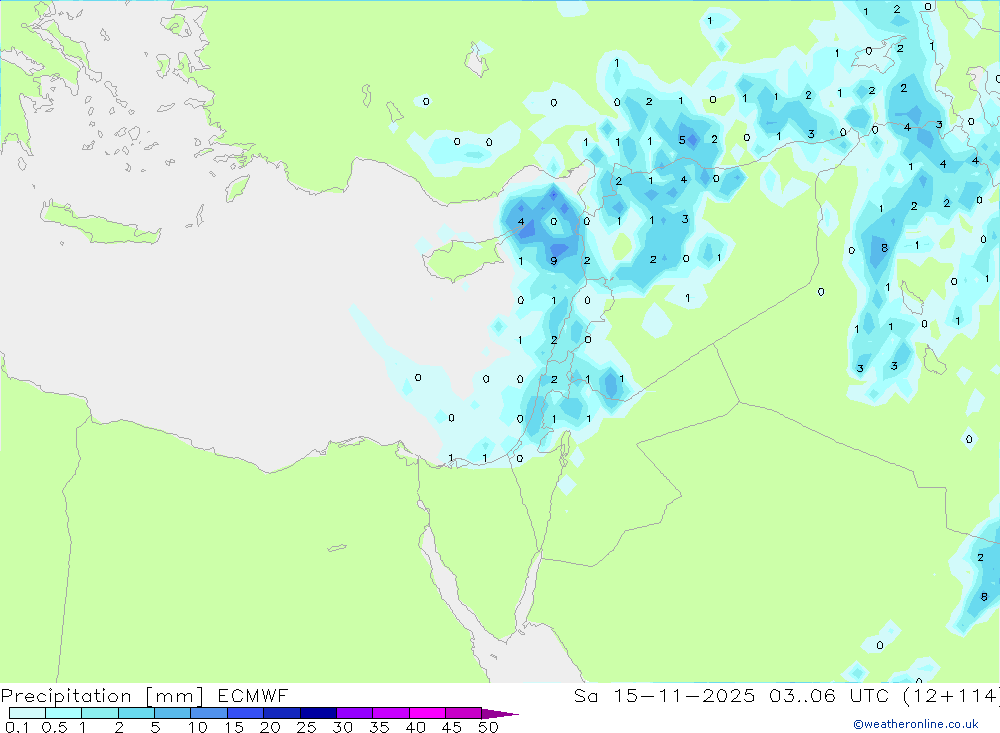This screenshot has height=733, width=1000.
Task: Pick the 10–15 mm legend color swatch
Action: point(209,713)
